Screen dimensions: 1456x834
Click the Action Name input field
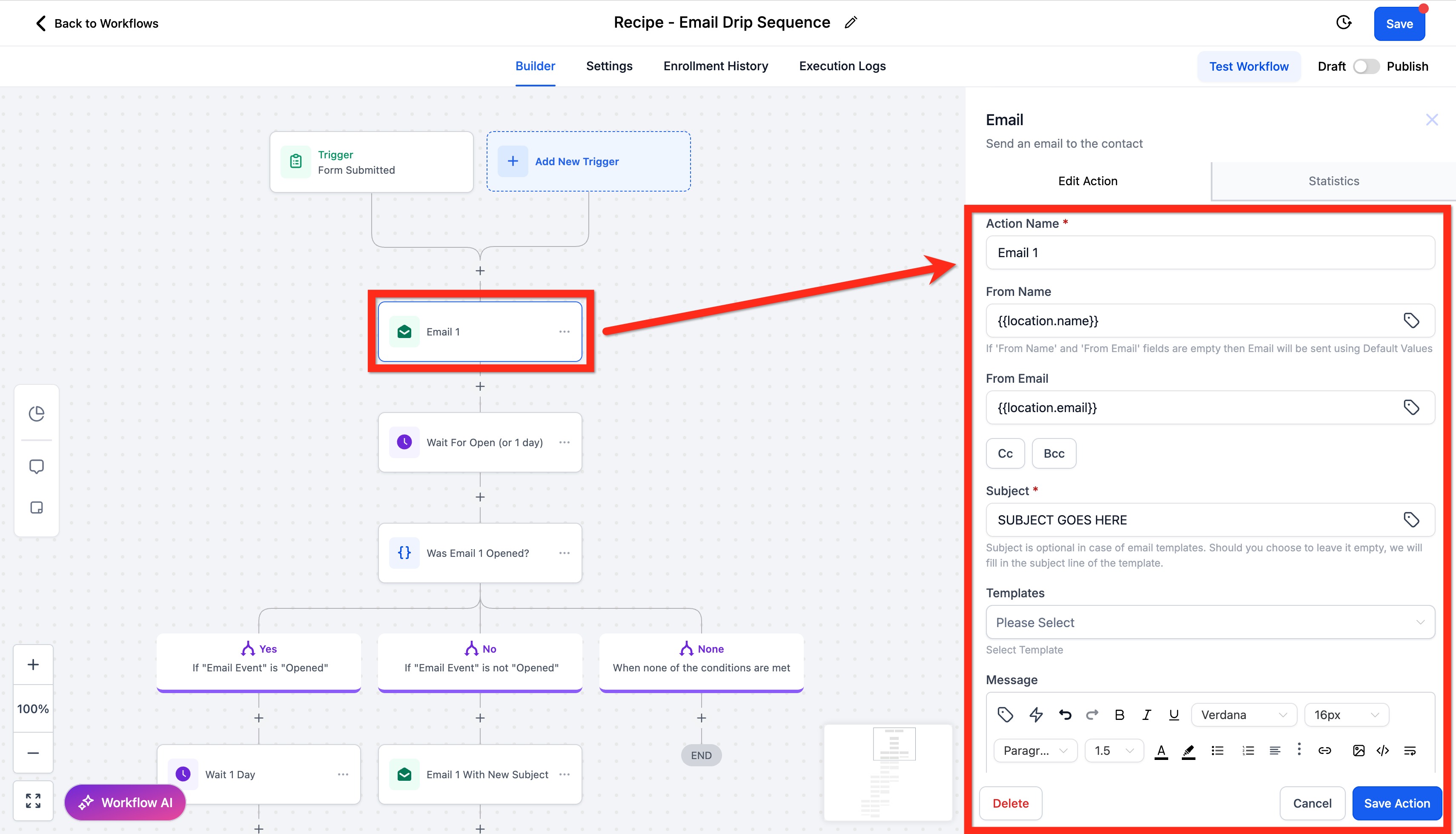1210,252
